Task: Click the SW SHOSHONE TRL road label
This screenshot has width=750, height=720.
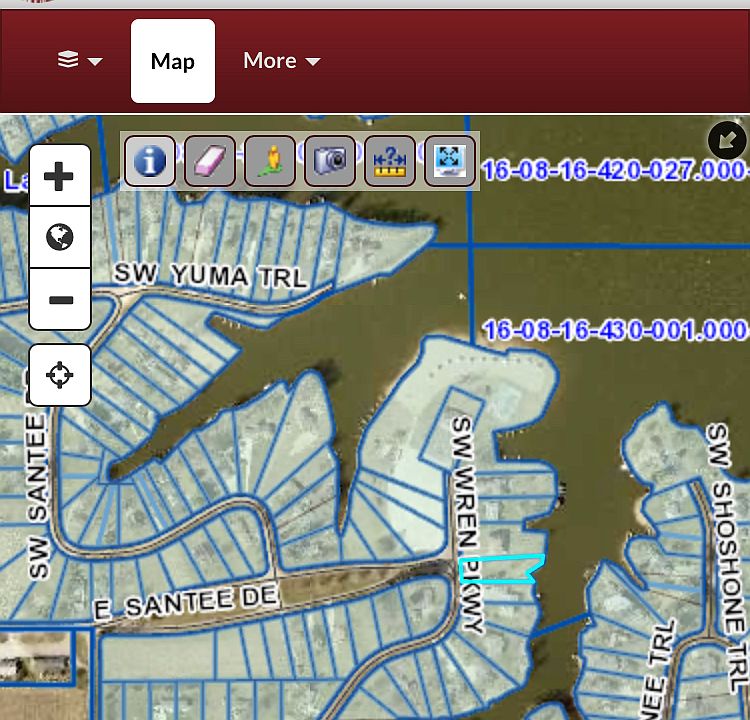Action: 727,557
